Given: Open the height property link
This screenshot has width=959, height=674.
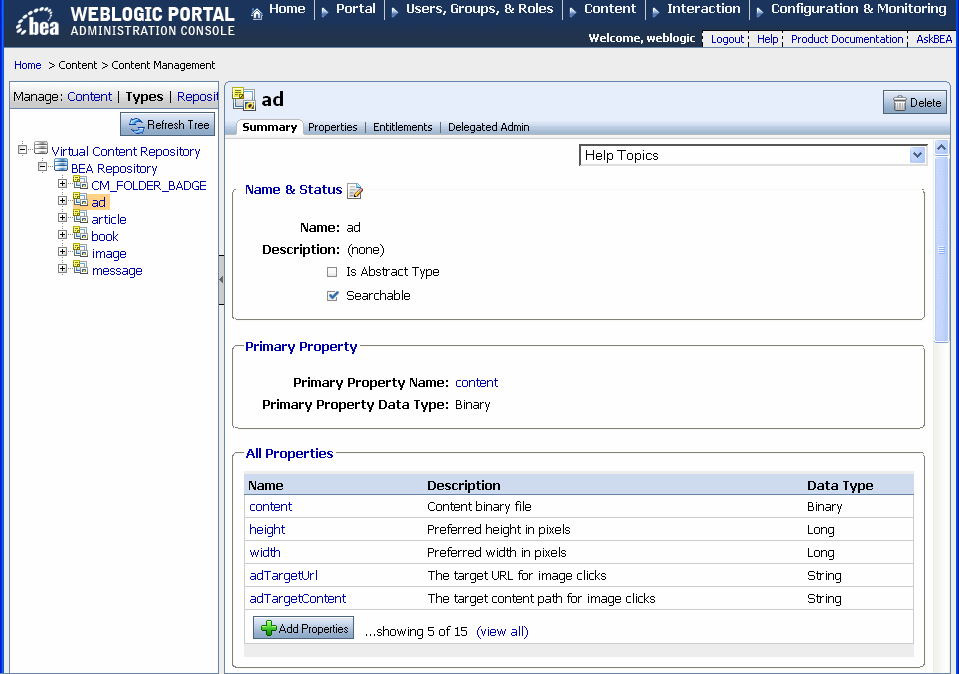Looking at the screenshot, I should tap(267, 530).
